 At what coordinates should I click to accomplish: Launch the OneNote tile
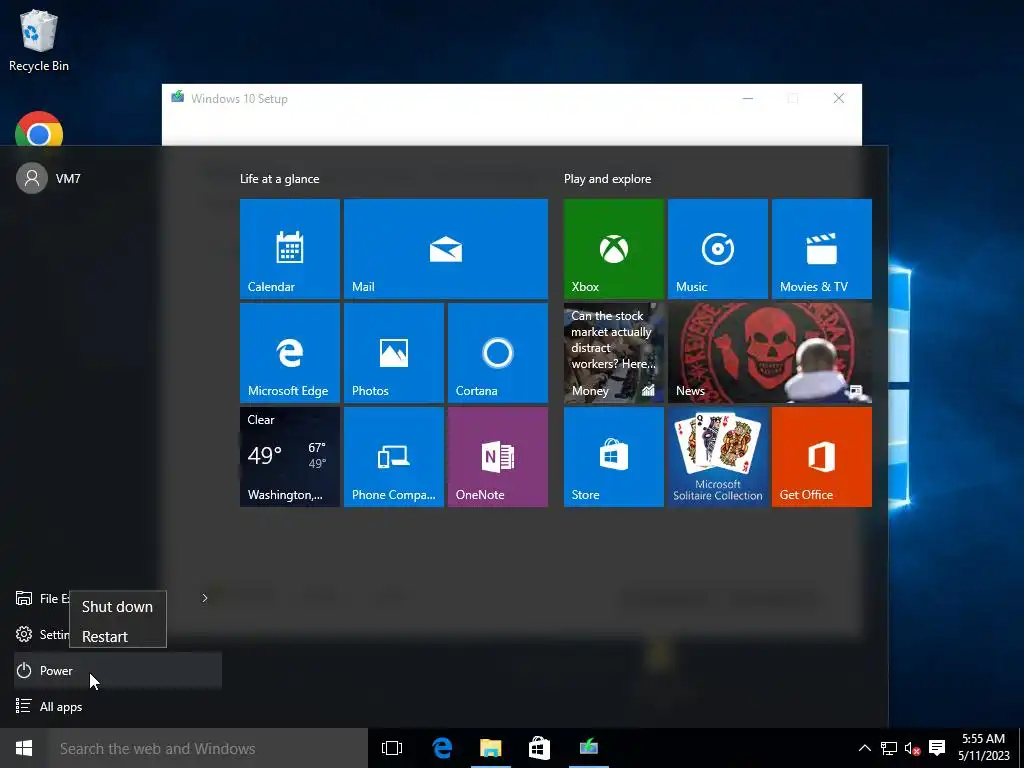(x=498, y=456)
